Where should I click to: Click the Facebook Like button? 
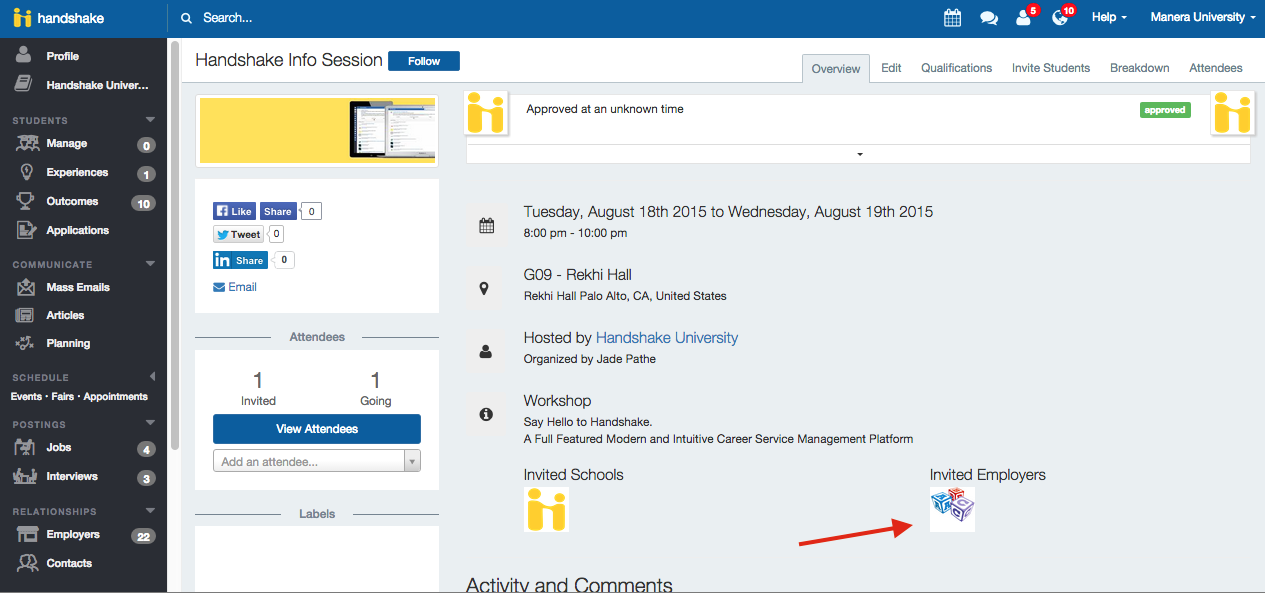point(235,211)
